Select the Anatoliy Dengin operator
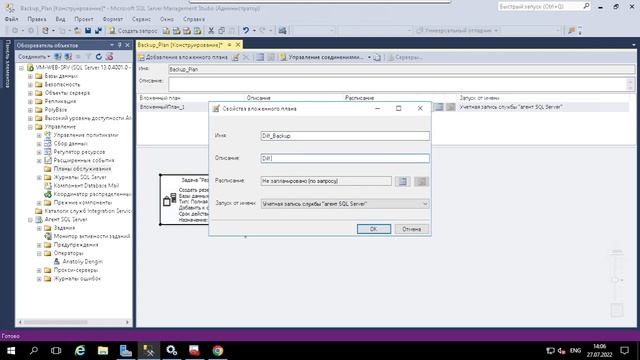Image resolution: width=640 pixels, height=360 pixels. (x=82, y=262)
